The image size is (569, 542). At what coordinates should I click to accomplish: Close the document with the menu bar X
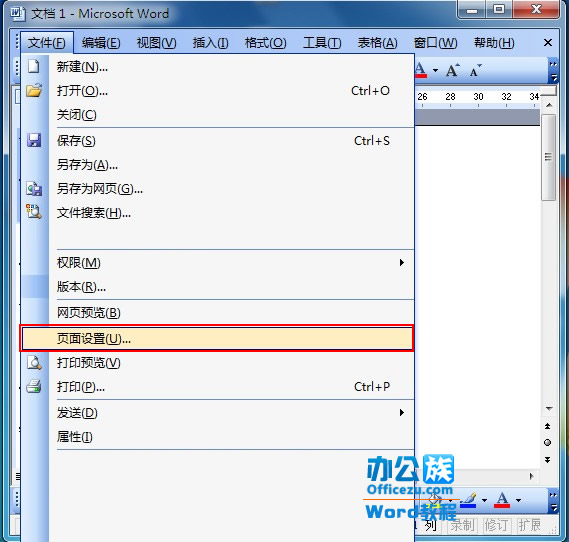(x=548, y=43)
